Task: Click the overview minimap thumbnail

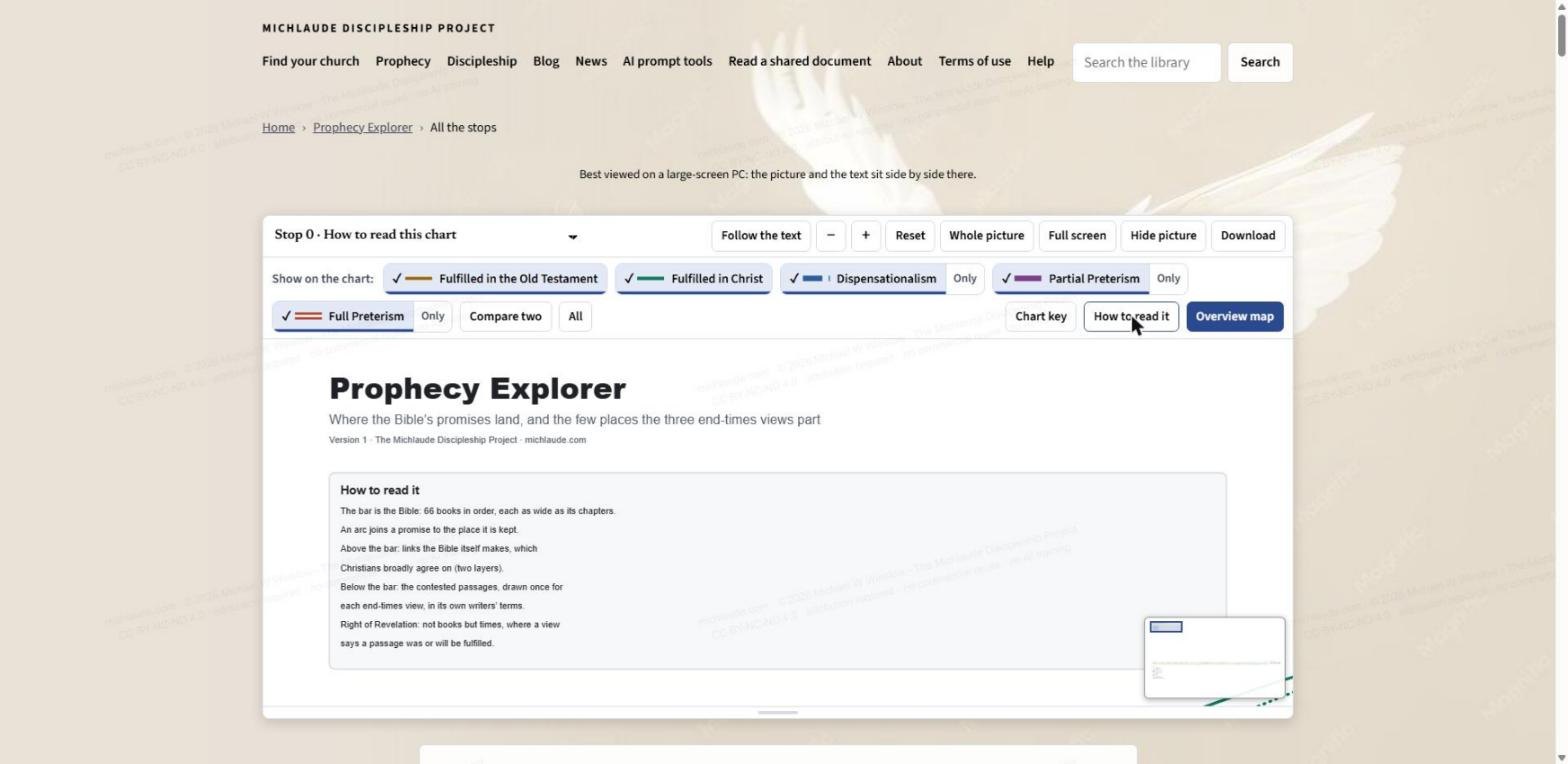Action: pyautogui.click(x=1215, y=658)
